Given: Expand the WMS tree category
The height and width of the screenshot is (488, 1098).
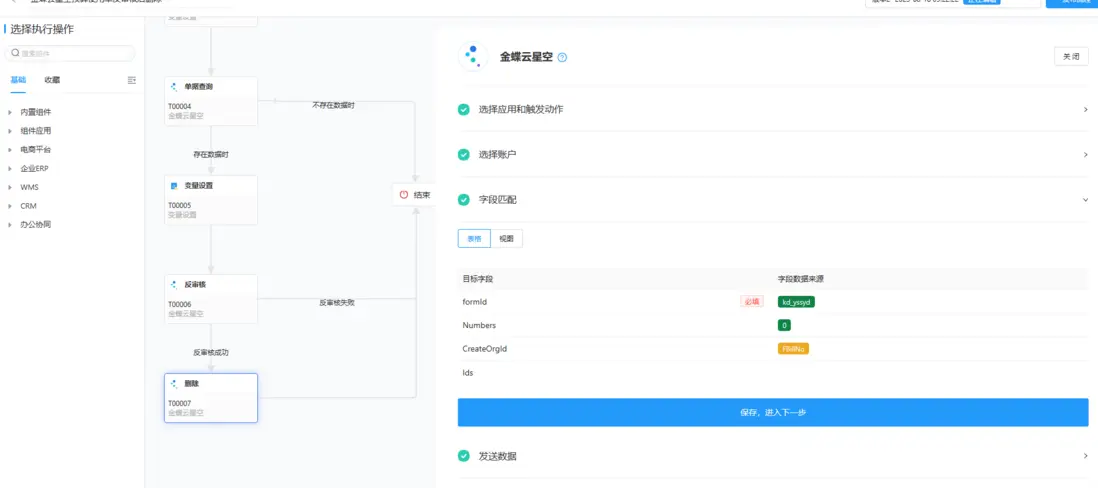Looking at the screenshot, I should 10,188.
